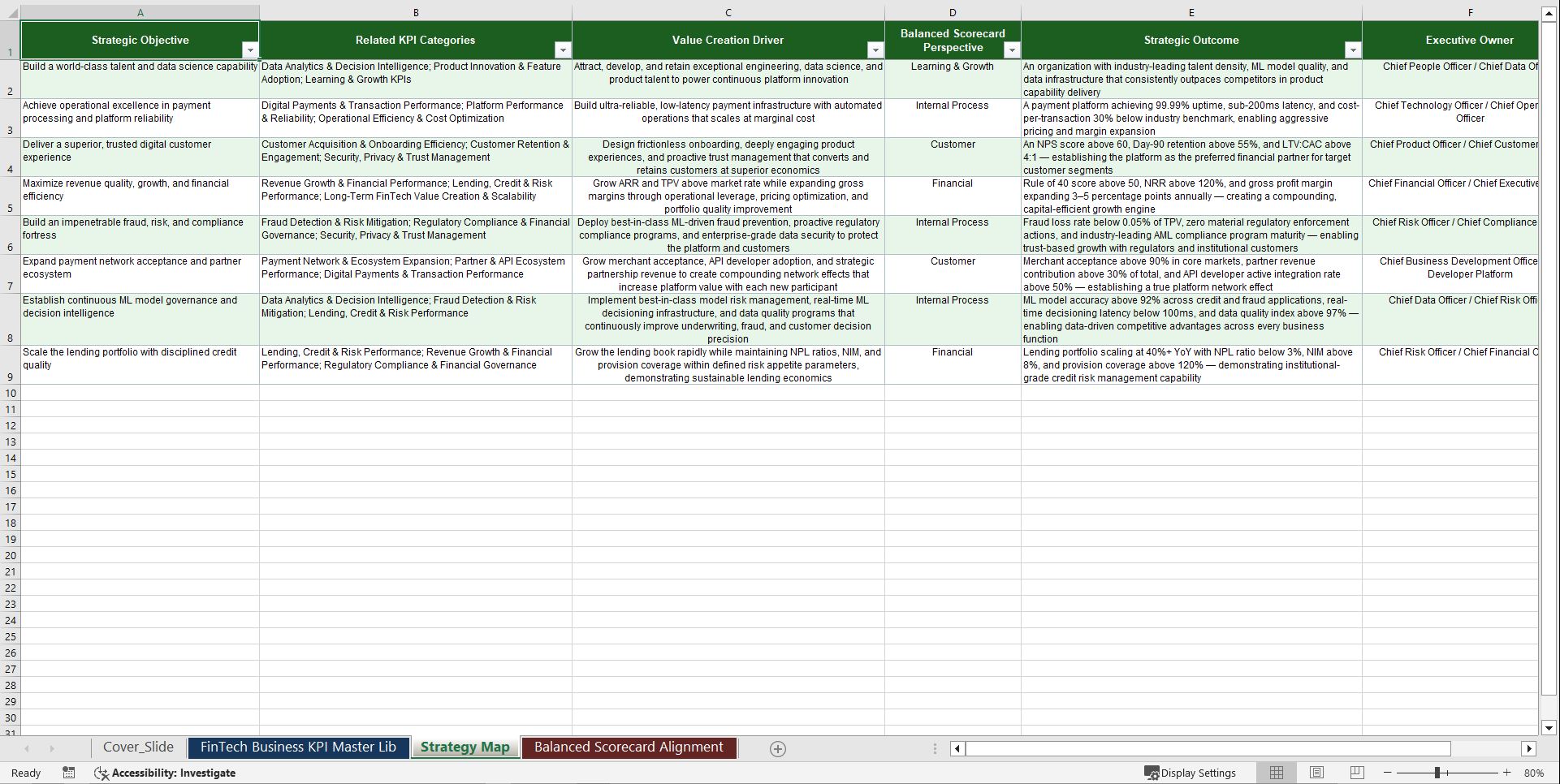
Task: Click 'Expand payment network acceptance' cell
Action: (x=140, y=274)
